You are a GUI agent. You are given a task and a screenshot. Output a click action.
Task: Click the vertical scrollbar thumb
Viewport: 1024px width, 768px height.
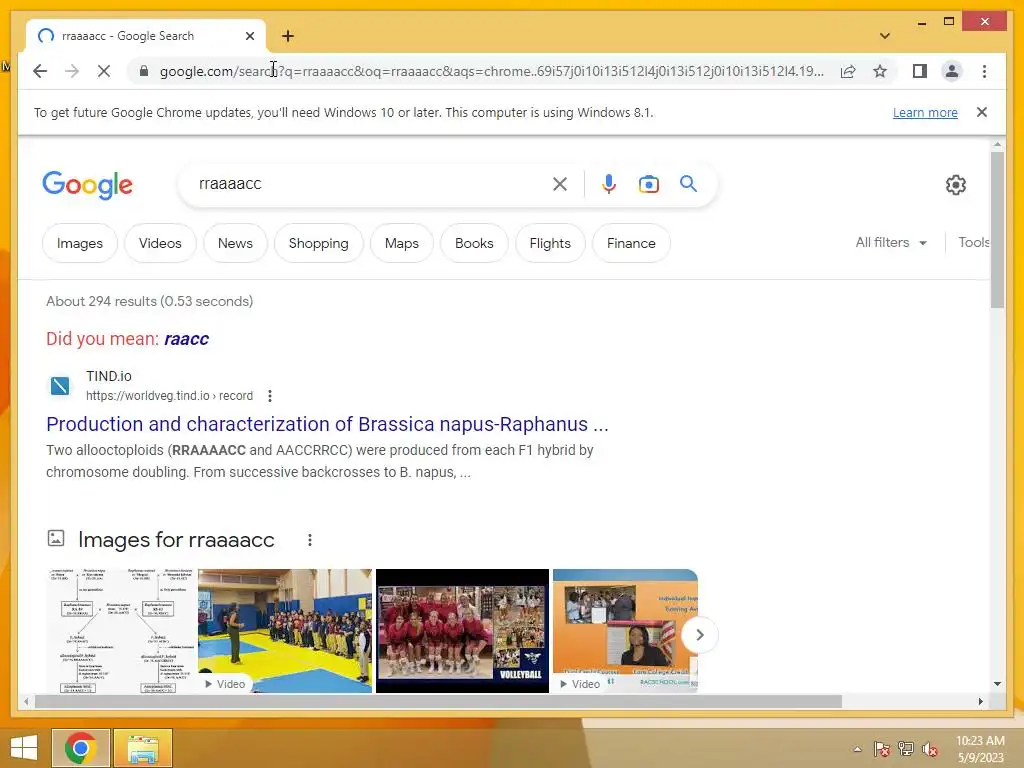click(x=997, y=229)
